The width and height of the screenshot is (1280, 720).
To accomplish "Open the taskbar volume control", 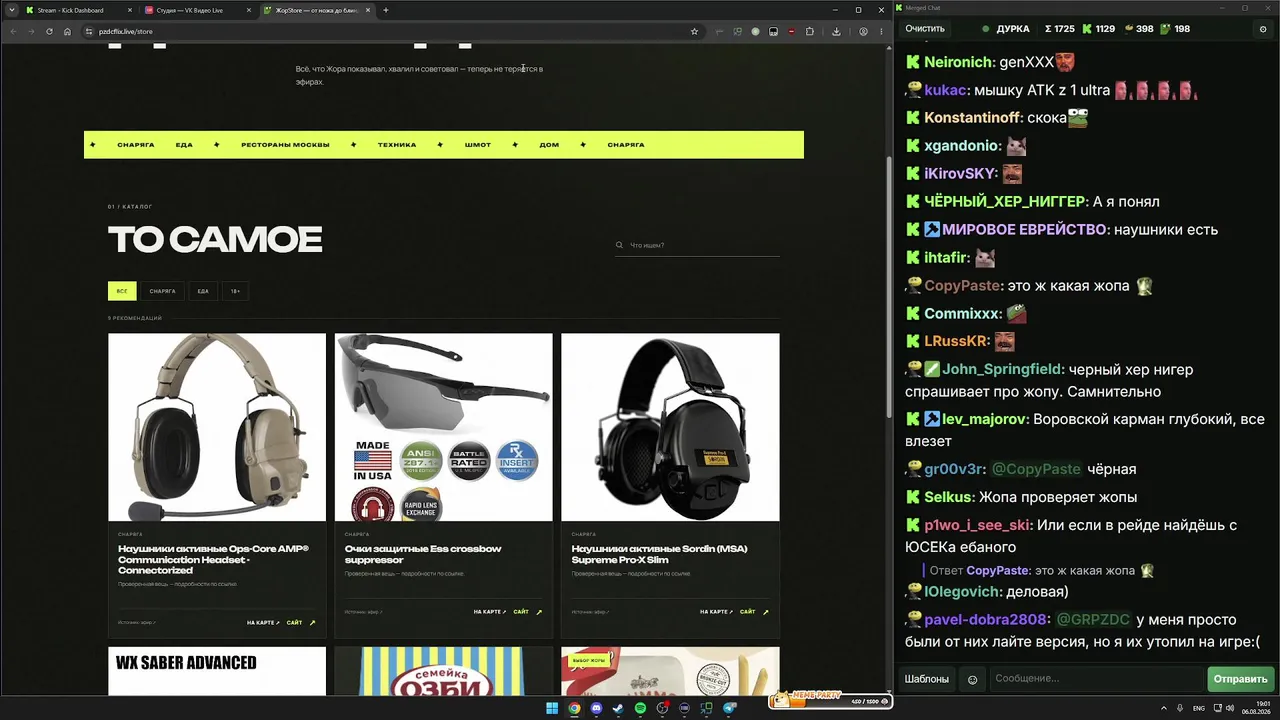I will pyautogui.click(x=1230, y=708).
